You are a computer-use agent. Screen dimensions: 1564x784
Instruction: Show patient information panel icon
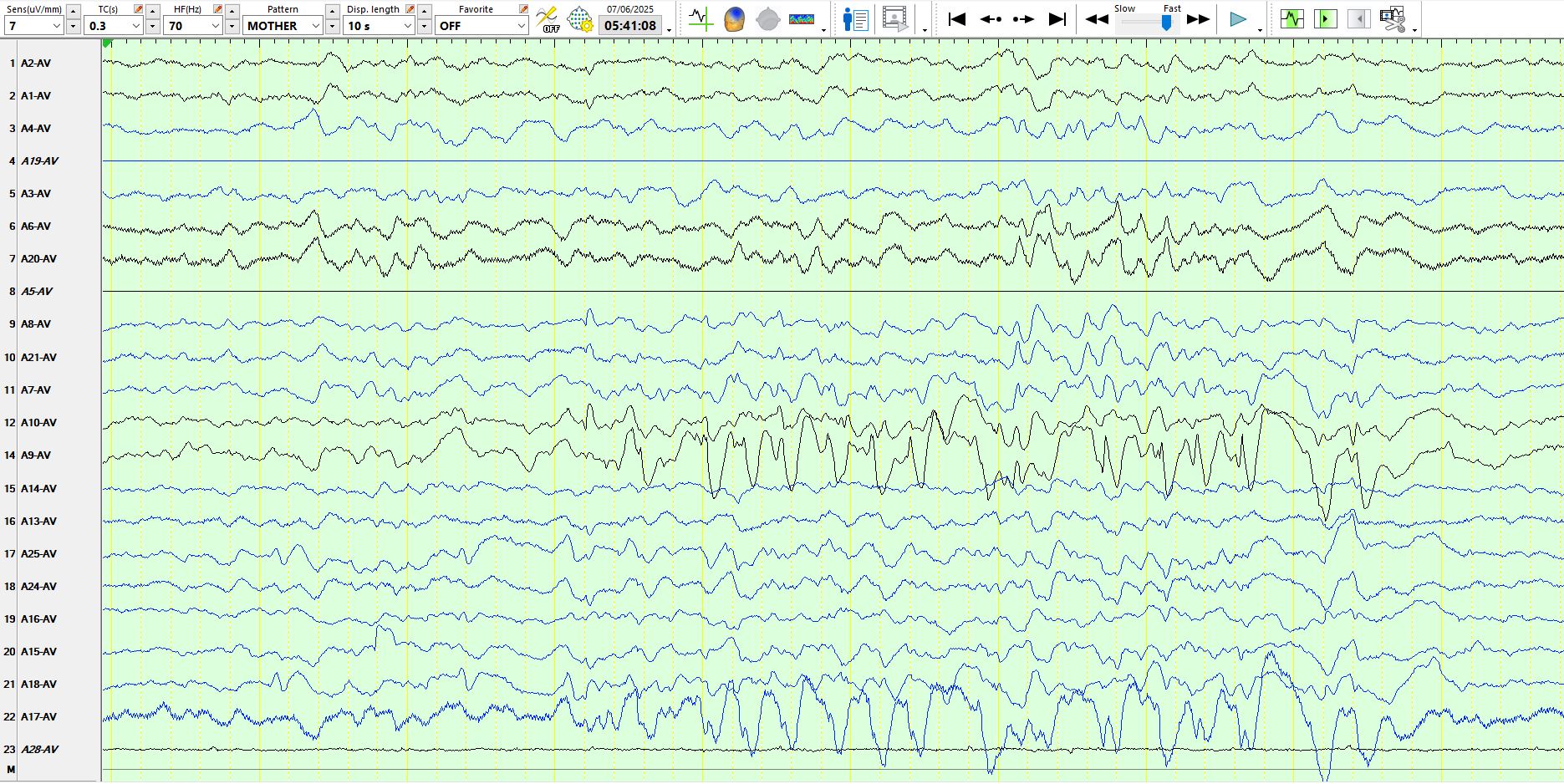pyautogui.click(x=856, y=18)
